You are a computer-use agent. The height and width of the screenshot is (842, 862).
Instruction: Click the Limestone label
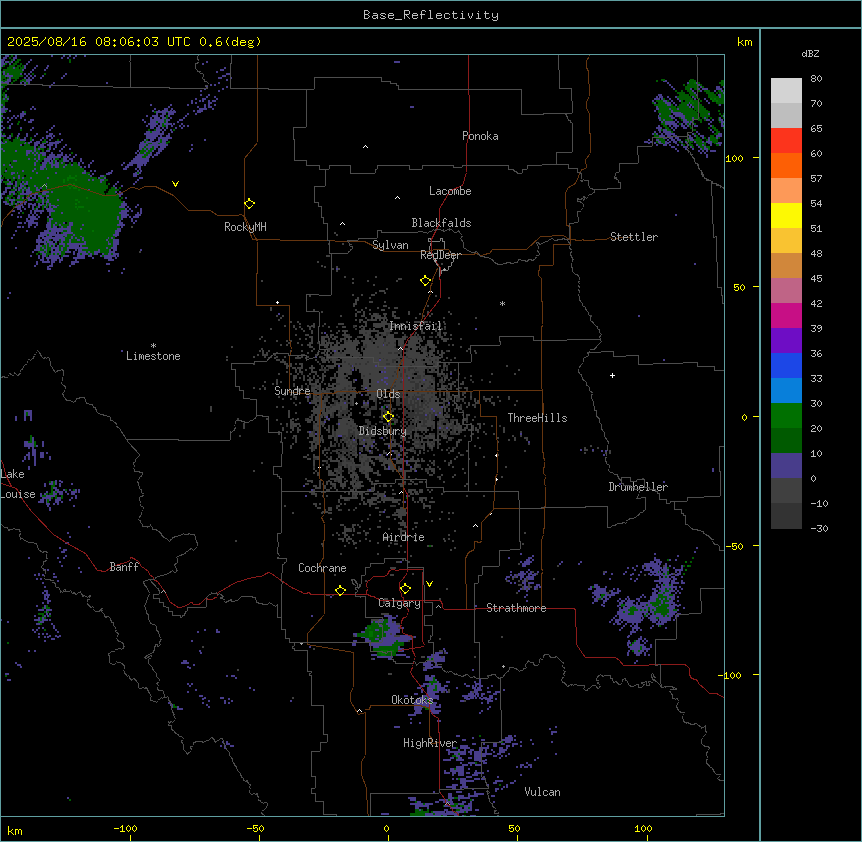pyautogui.click(x=153, y=356)
